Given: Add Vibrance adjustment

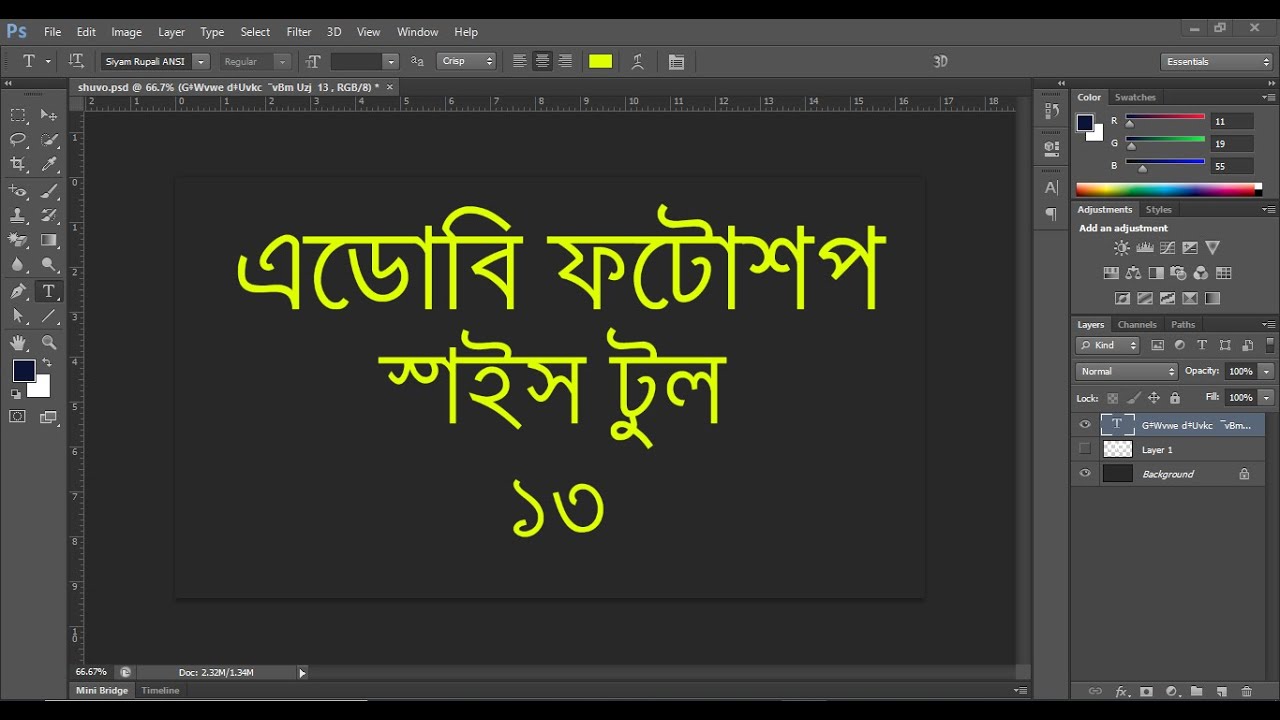Looking at the screenshot, I should pyautogui.click(x=1213, y=248).
